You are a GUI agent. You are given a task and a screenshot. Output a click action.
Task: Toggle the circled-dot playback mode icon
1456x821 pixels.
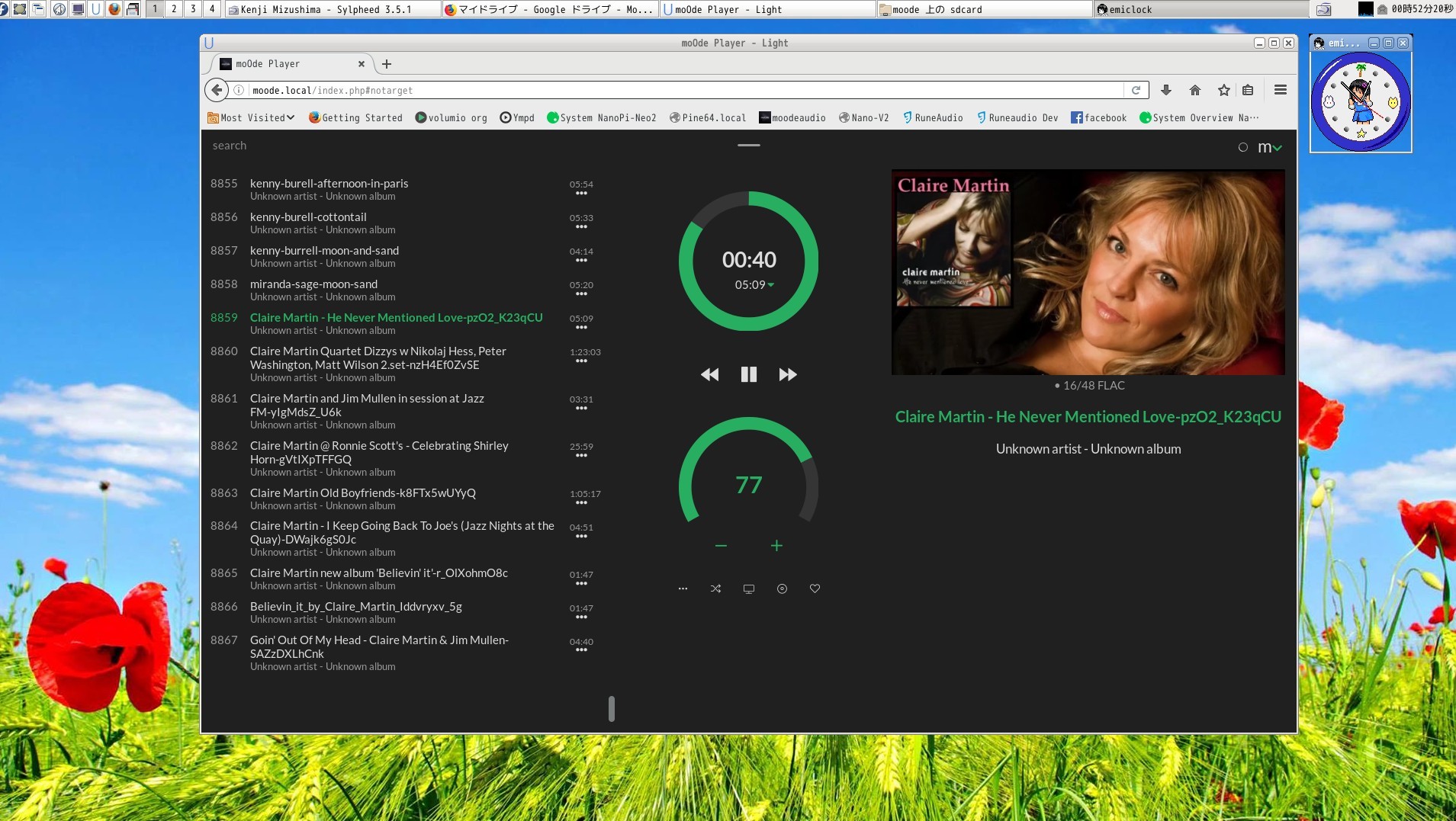point(782,588)
